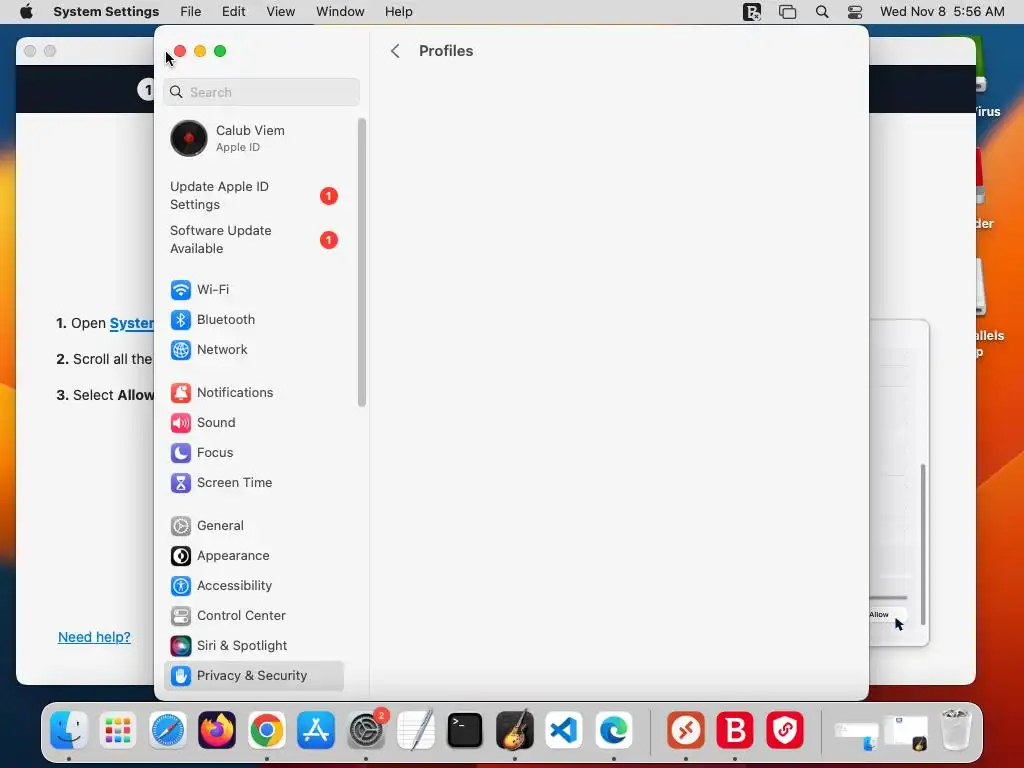Screen dimensions: 1024x768
Task: Click the settings Search field
Action: pyautogui.click(x=261, y=92)
